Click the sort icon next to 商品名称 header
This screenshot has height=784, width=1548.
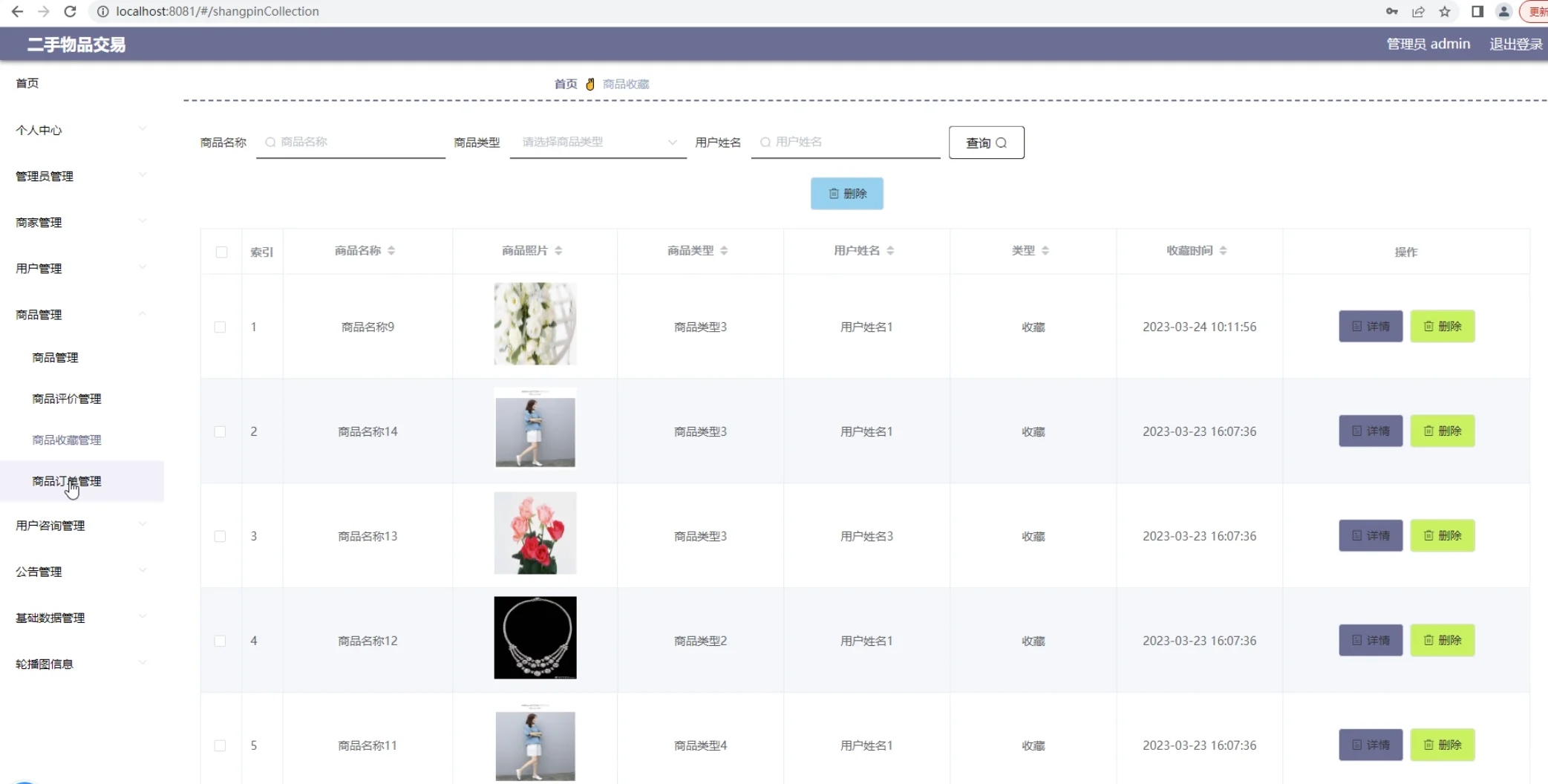tap(393, 250)
